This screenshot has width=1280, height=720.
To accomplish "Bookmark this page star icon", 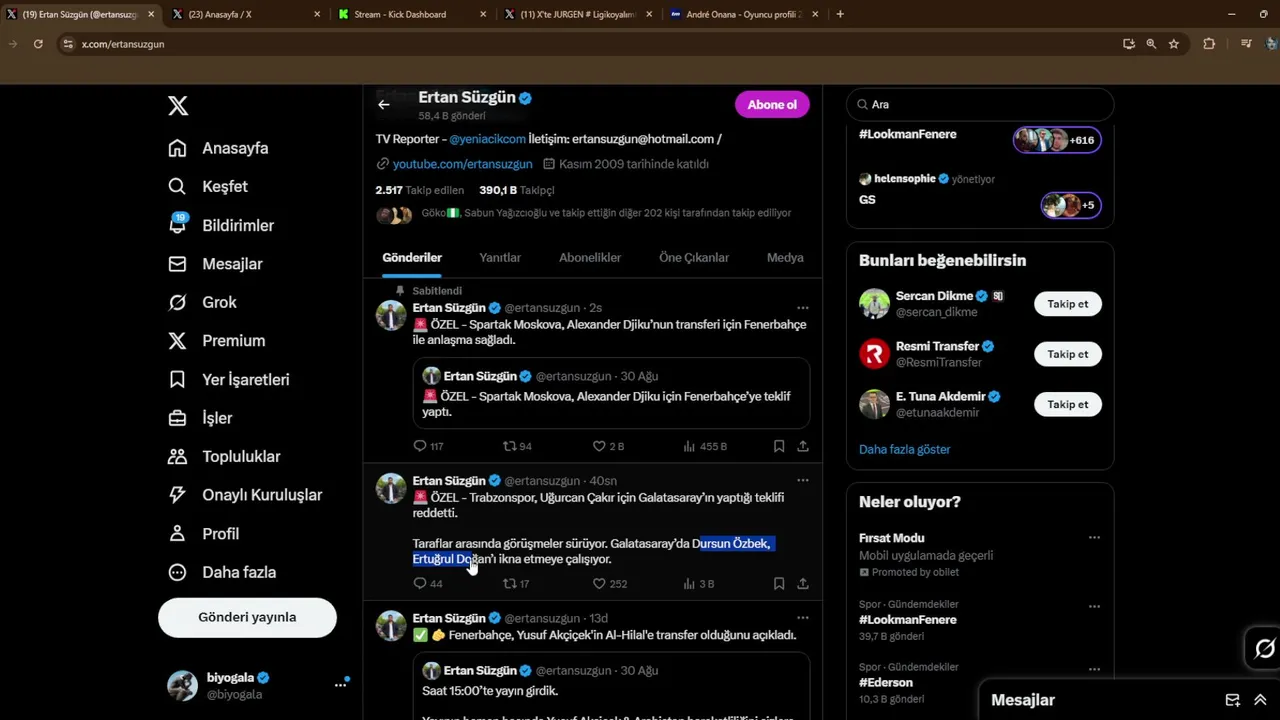I will (x=1174, y=44).
